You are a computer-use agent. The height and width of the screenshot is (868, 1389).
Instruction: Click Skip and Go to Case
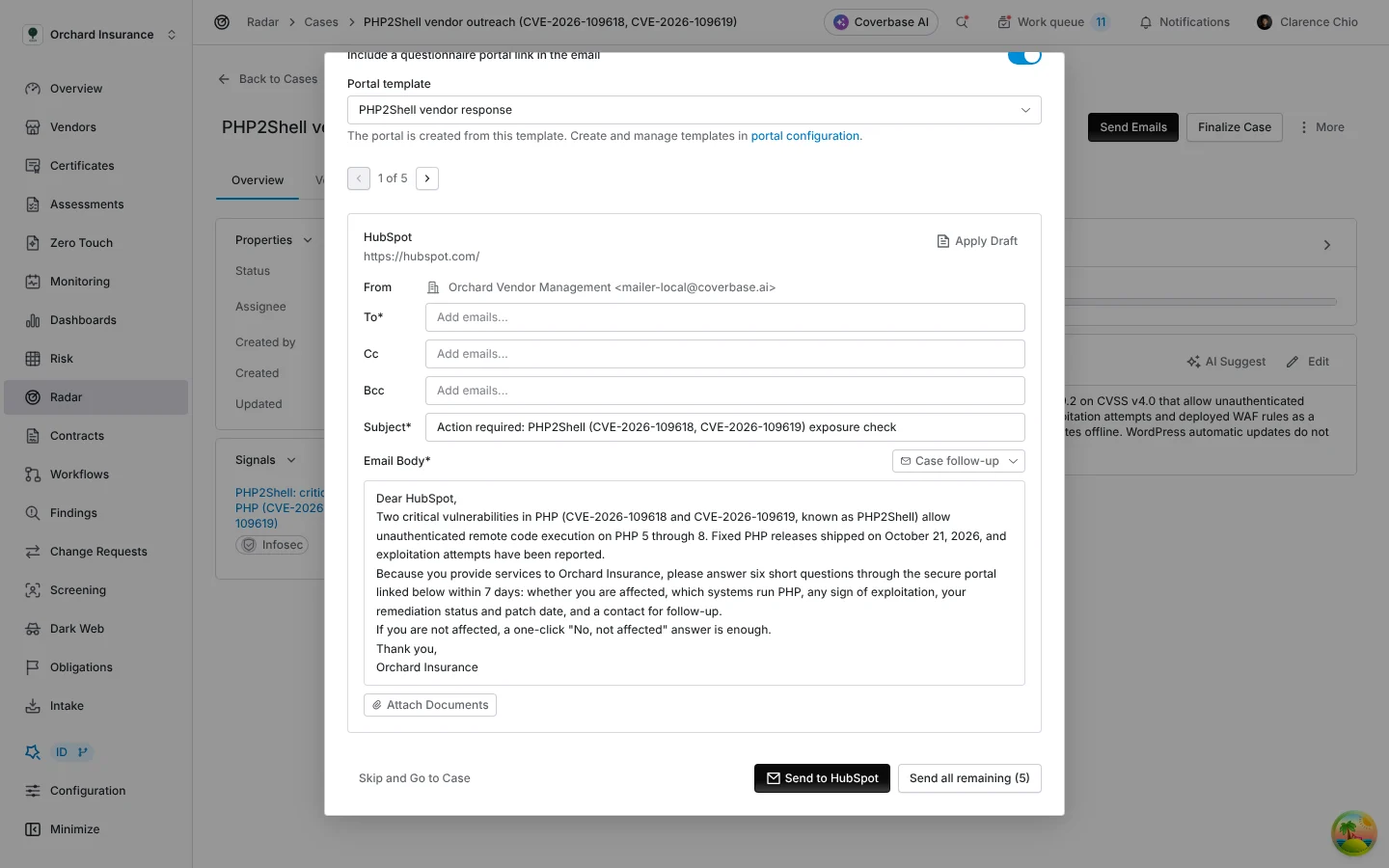pyautogui.click(x=415, y=778)
